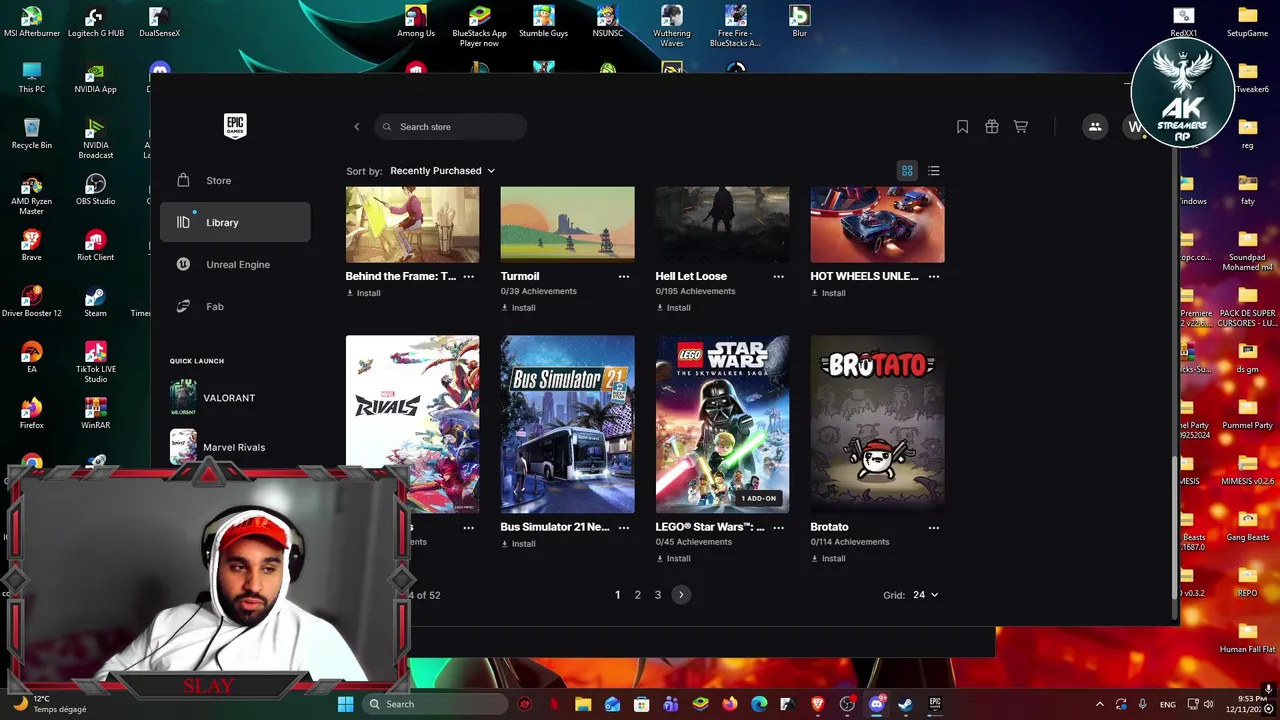This screenshot has height=720, width=1280.
Task: Open Microsoft Store from taskbar
Action: click(642, 704)
